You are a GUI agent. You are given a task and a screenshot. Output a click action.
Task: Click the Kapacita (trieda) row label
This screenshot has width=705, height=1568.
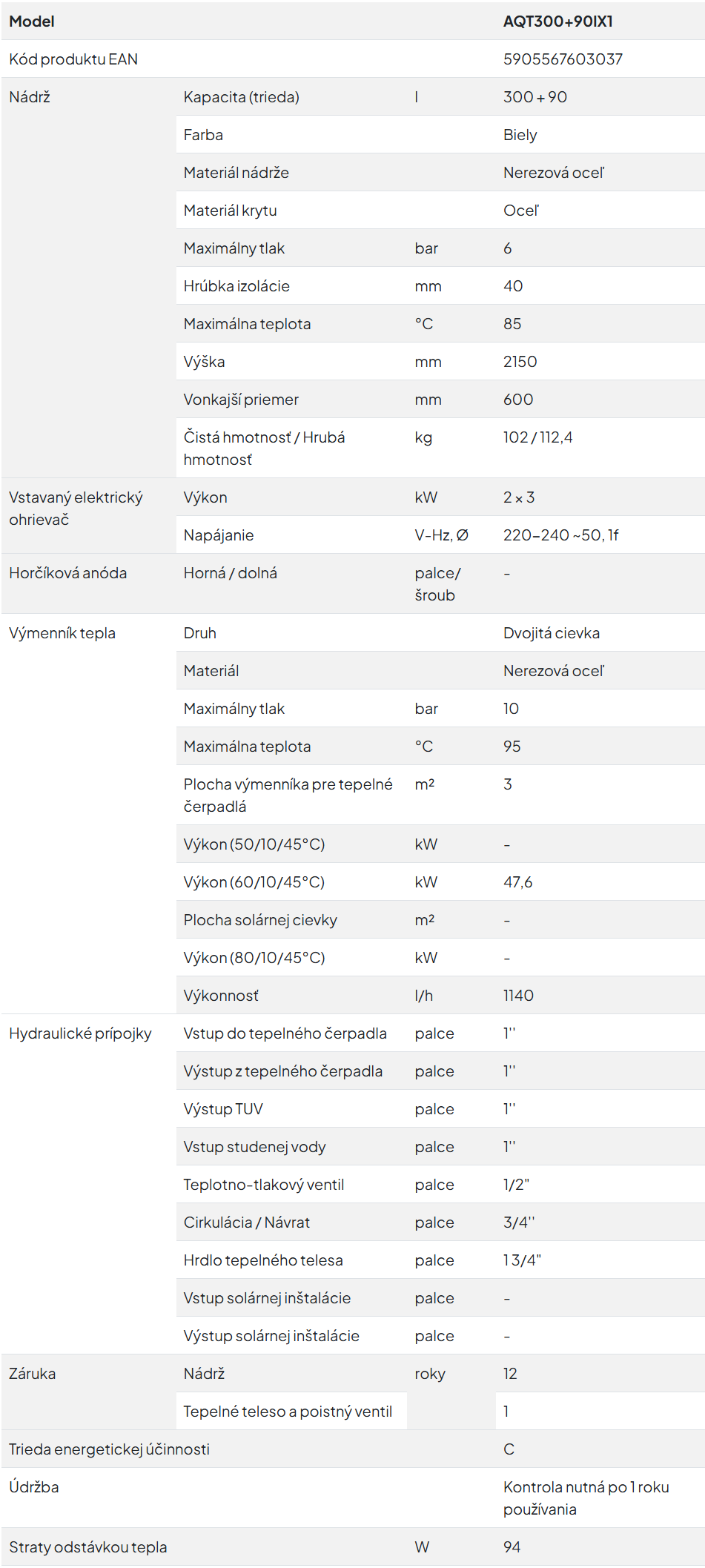point(242,97)
